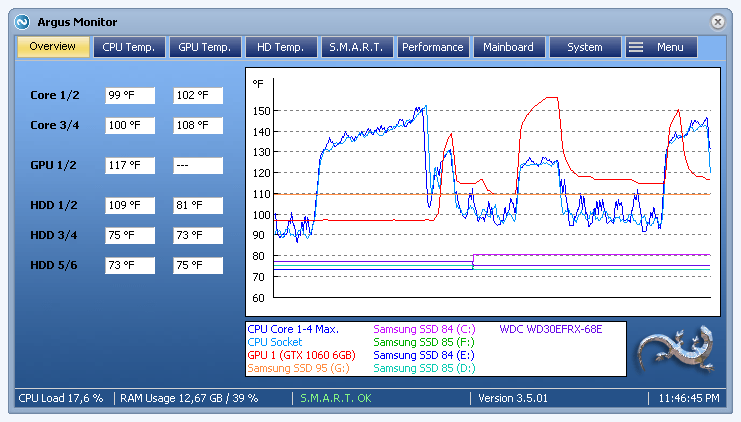Open the GPU Temp. tab
Viewport: 741px width, 422px height.
pos(205,47)
